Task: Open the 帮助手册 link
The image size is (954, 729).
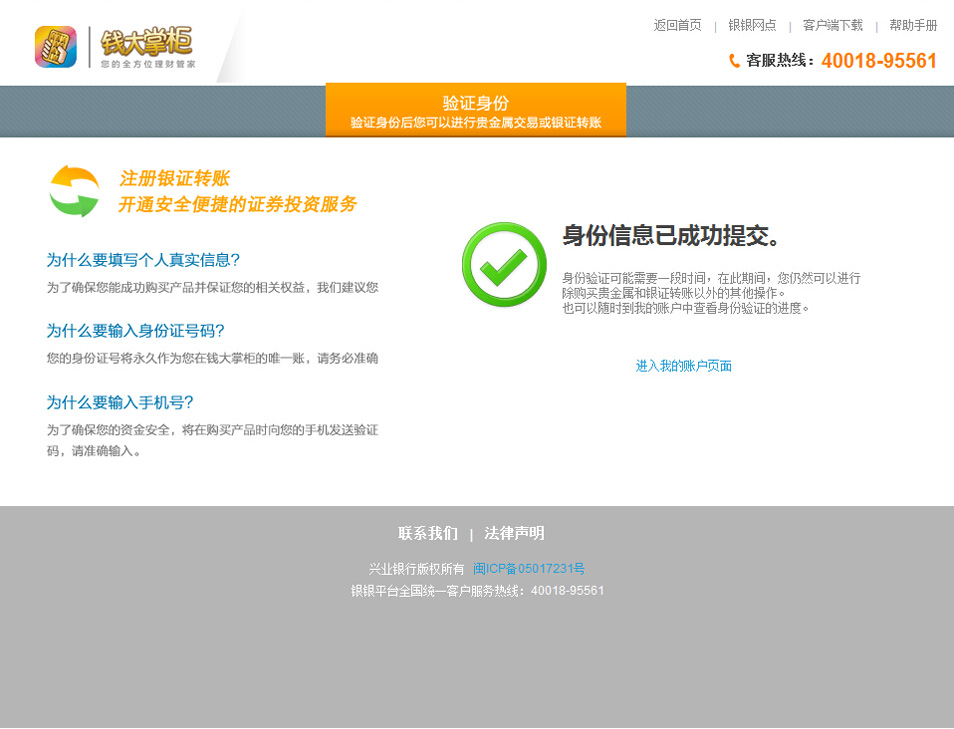Action: (913, 25)
